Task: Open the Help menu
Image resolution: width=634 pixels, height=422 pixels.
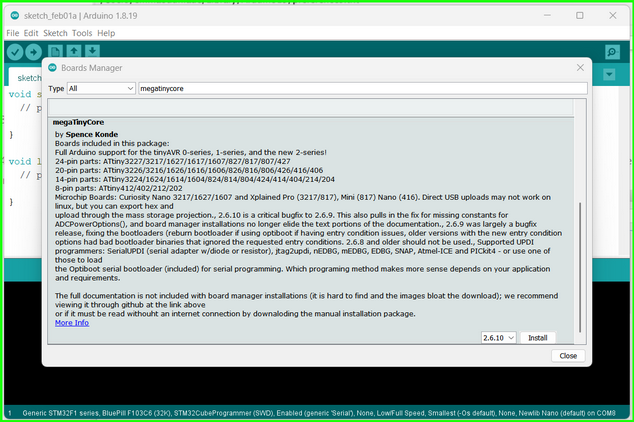Action: [x=106, y=33]
